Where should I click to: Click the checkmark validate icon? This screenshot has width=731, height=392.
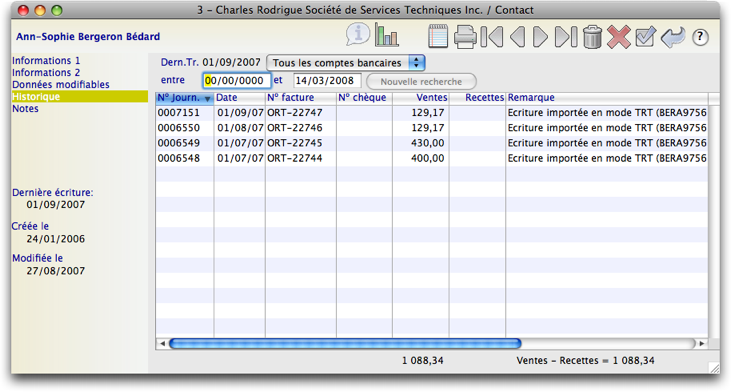click(x=645, y=37)
